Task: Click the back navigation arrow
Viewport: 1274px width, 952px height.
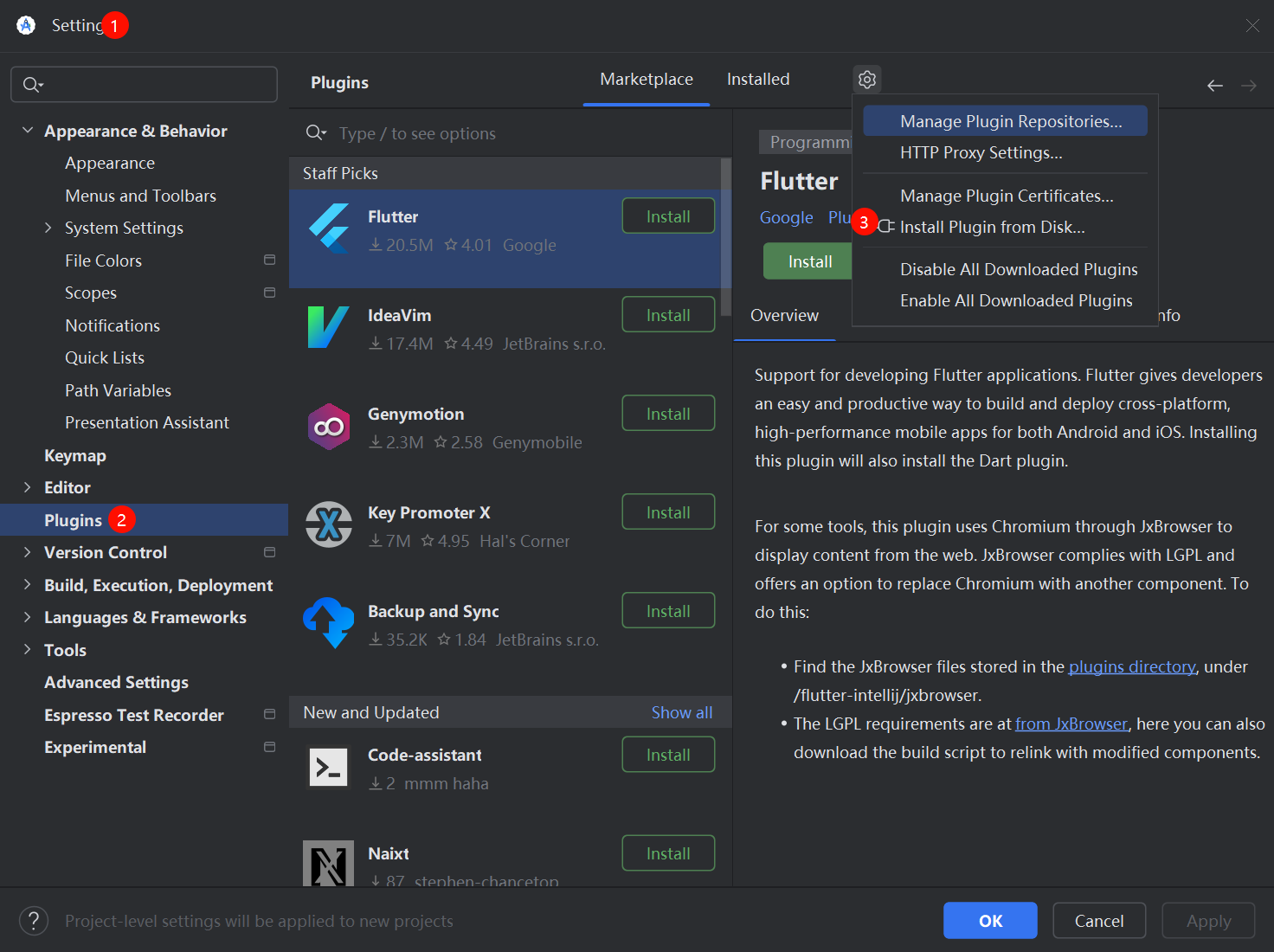Action: (1215, 85)
